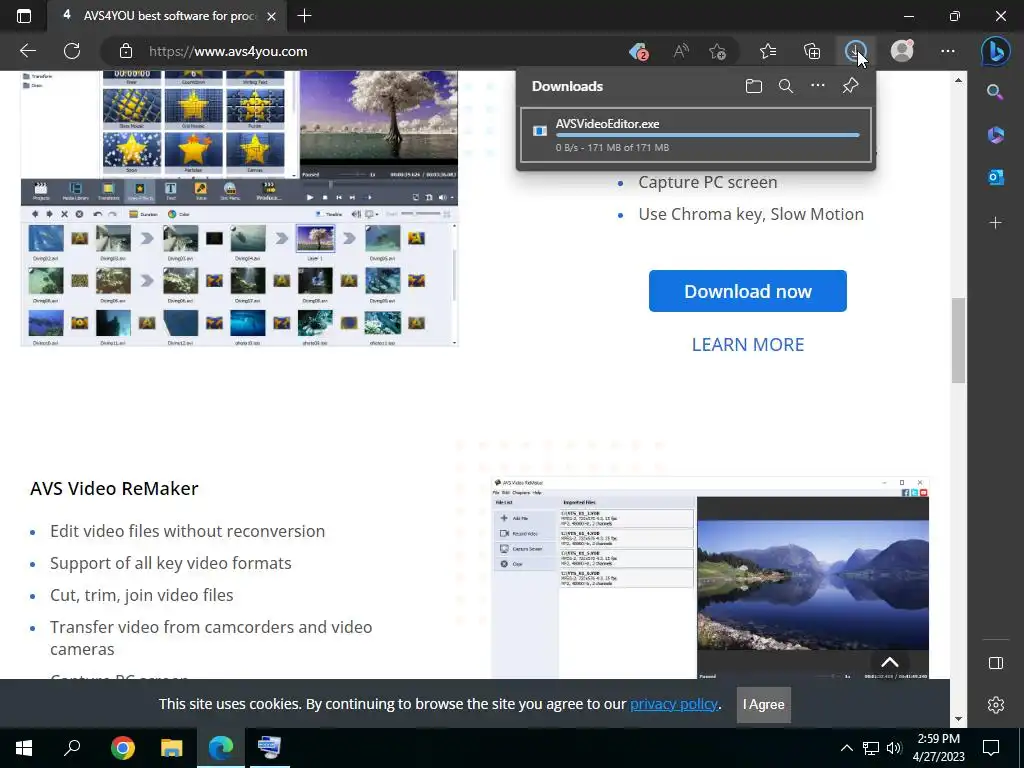Open the tab actions menu icon
This screenshot has height=768, width=1024.
pyautogui.click(x=24, y=16)
